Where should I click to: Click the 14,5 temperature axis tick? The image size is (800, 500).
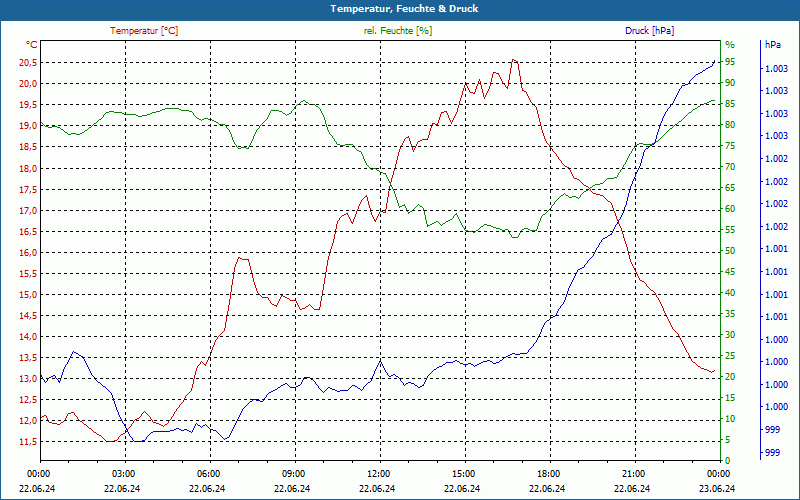coord(28,316)
